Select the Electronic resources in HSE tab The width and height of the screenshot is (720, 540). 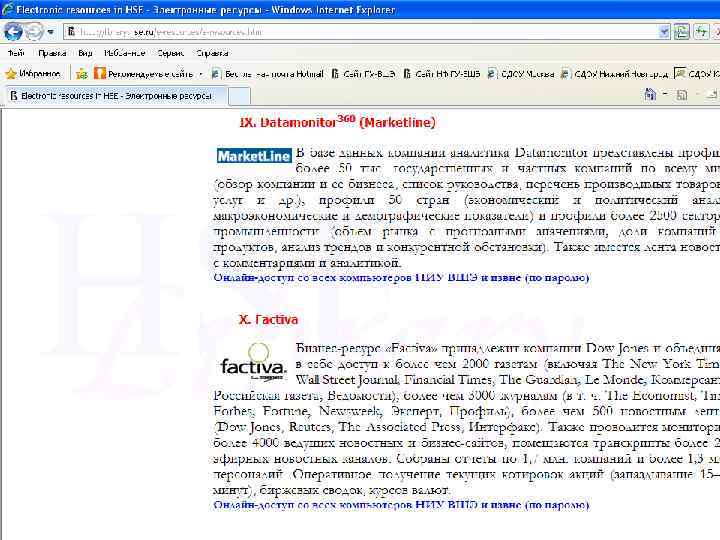[116, 96]
